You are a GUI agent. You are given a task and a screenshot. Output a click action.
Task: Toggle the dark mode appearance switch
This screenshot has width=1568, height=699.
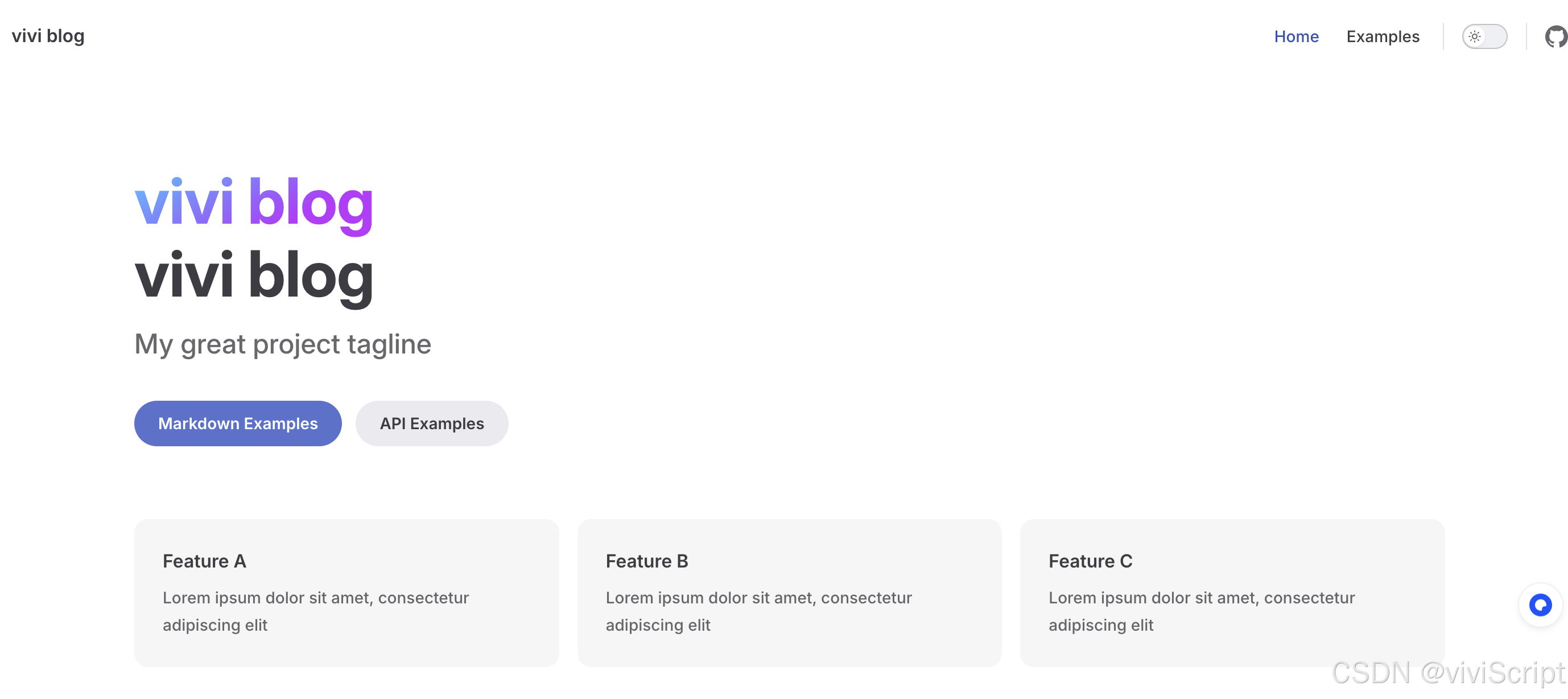point(1484,36)
